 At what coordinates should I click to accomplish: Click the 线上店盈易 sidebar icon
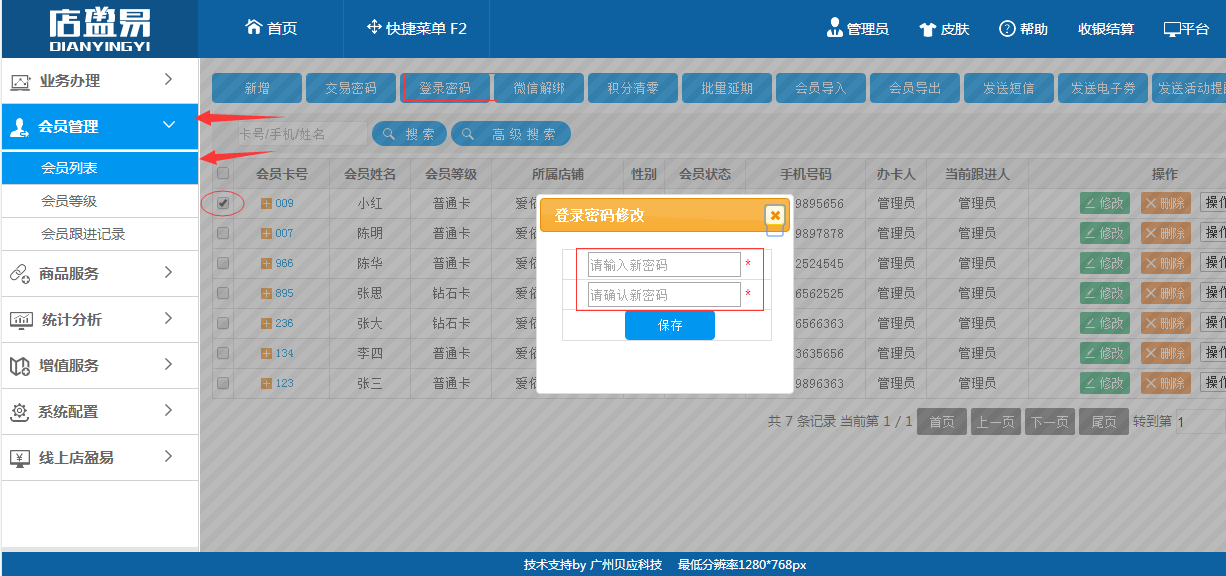(x=19, y=458)
